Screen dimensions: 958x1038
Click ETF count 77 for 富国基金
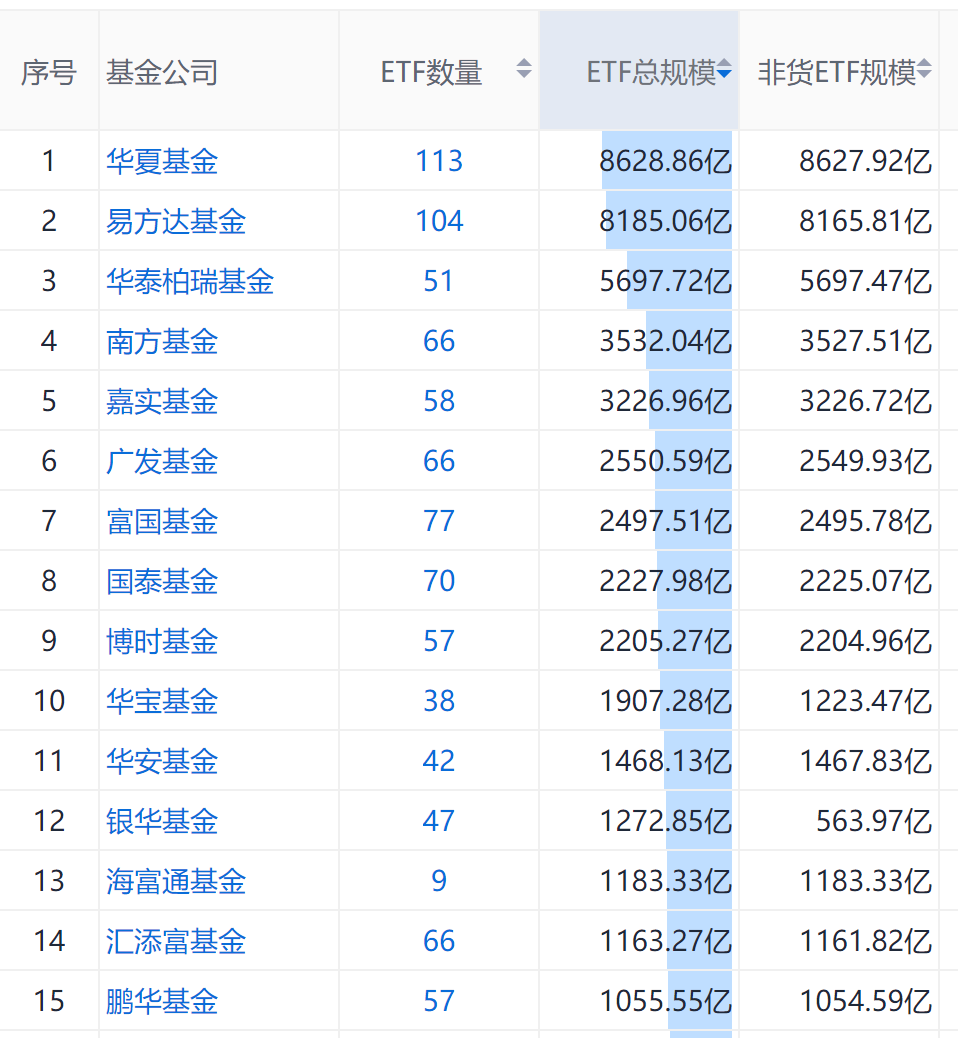439,521
